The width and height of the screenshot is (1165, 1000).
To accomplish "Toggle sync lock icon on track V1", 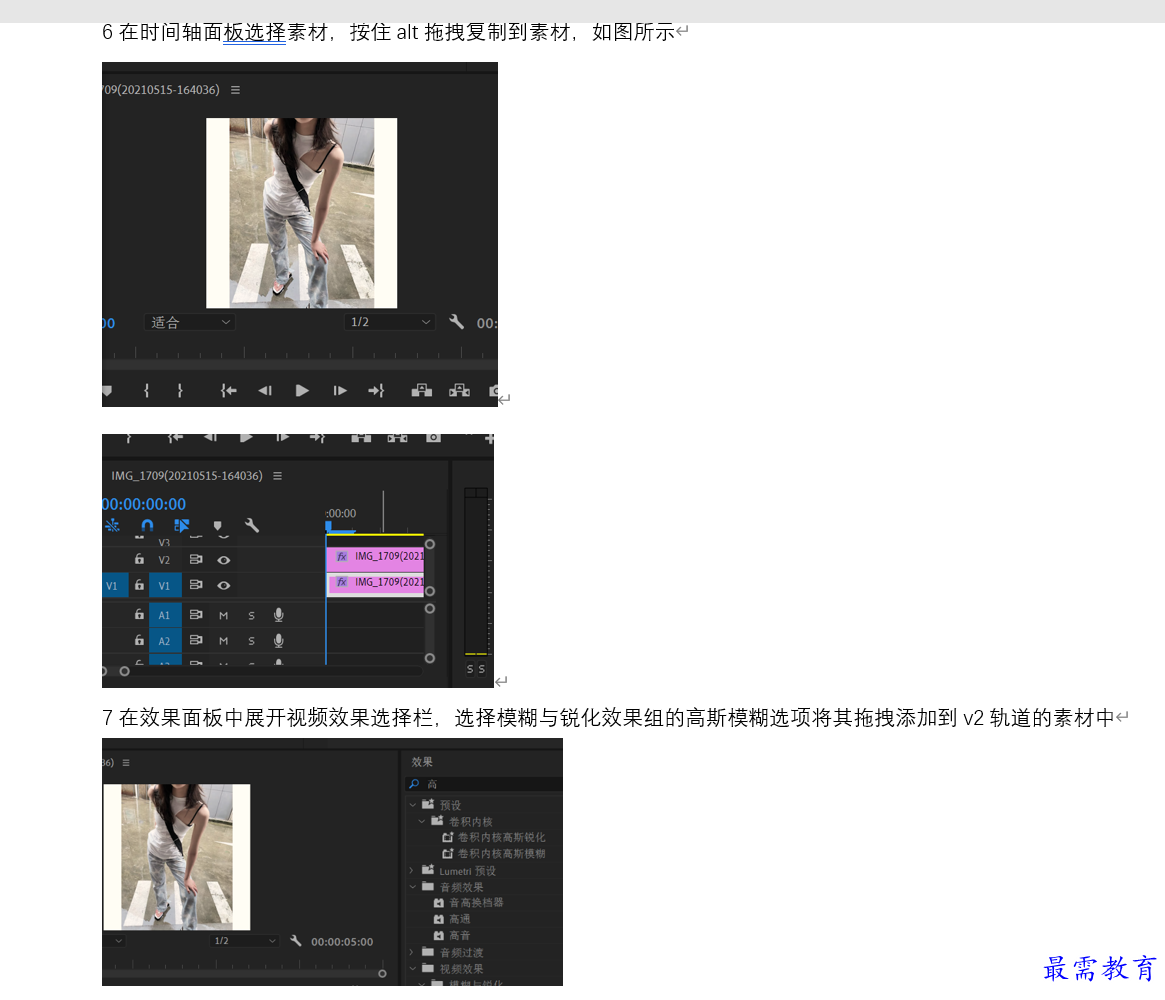I will (196, 585).
